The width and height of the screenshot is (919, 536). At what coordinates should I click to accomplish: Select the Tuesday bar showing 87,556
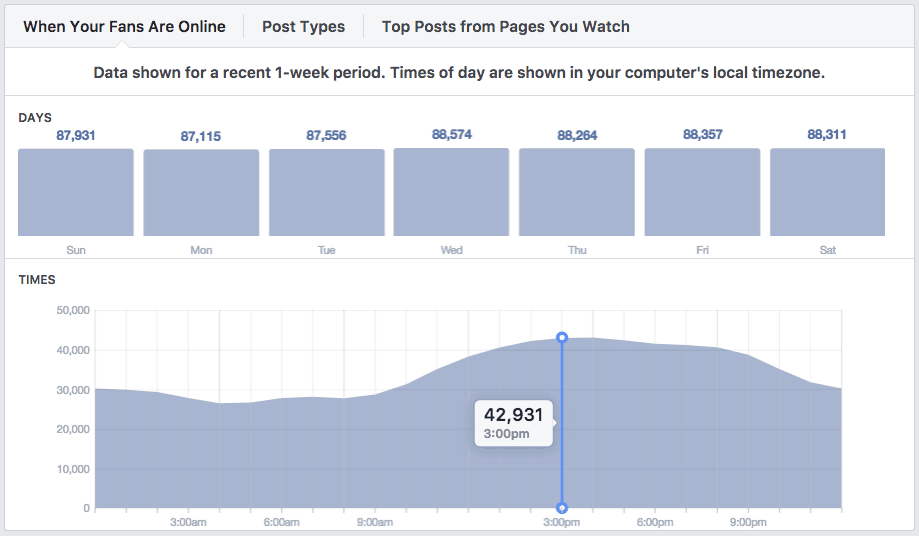326,192
